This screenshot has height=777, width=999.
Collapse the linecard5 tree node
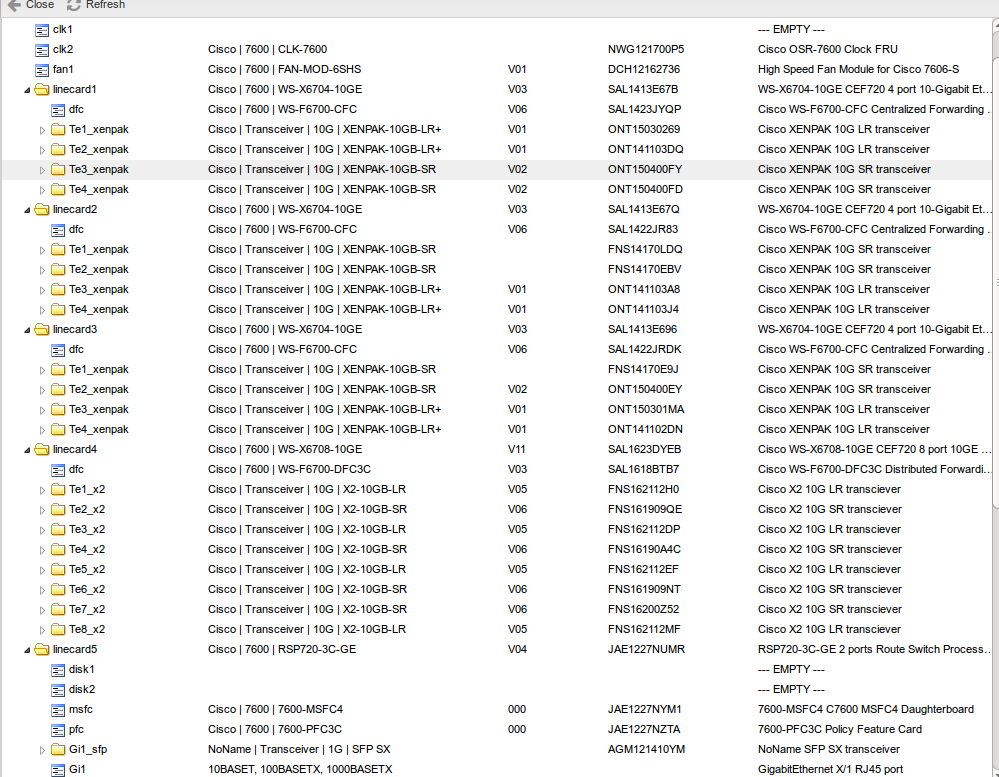click(x=27, y=650)
